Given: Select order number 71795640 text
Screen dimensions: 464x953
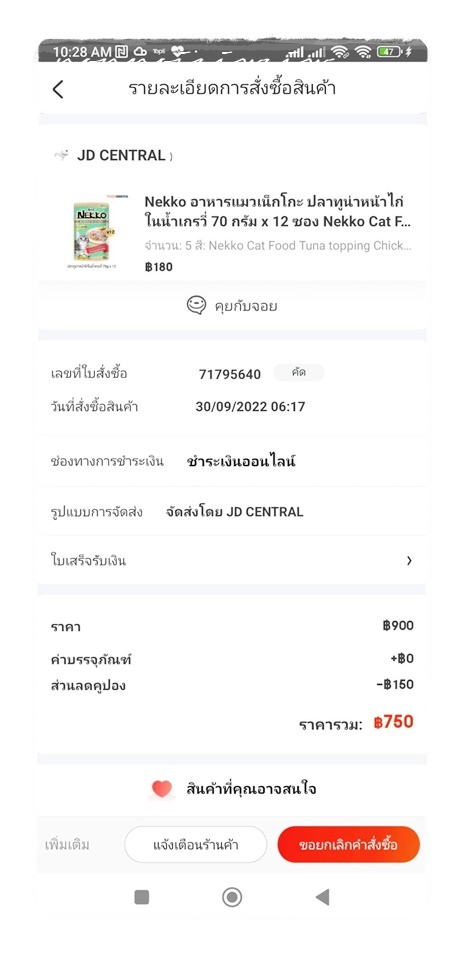Looking at the screenshot, I should coord(230,374).
